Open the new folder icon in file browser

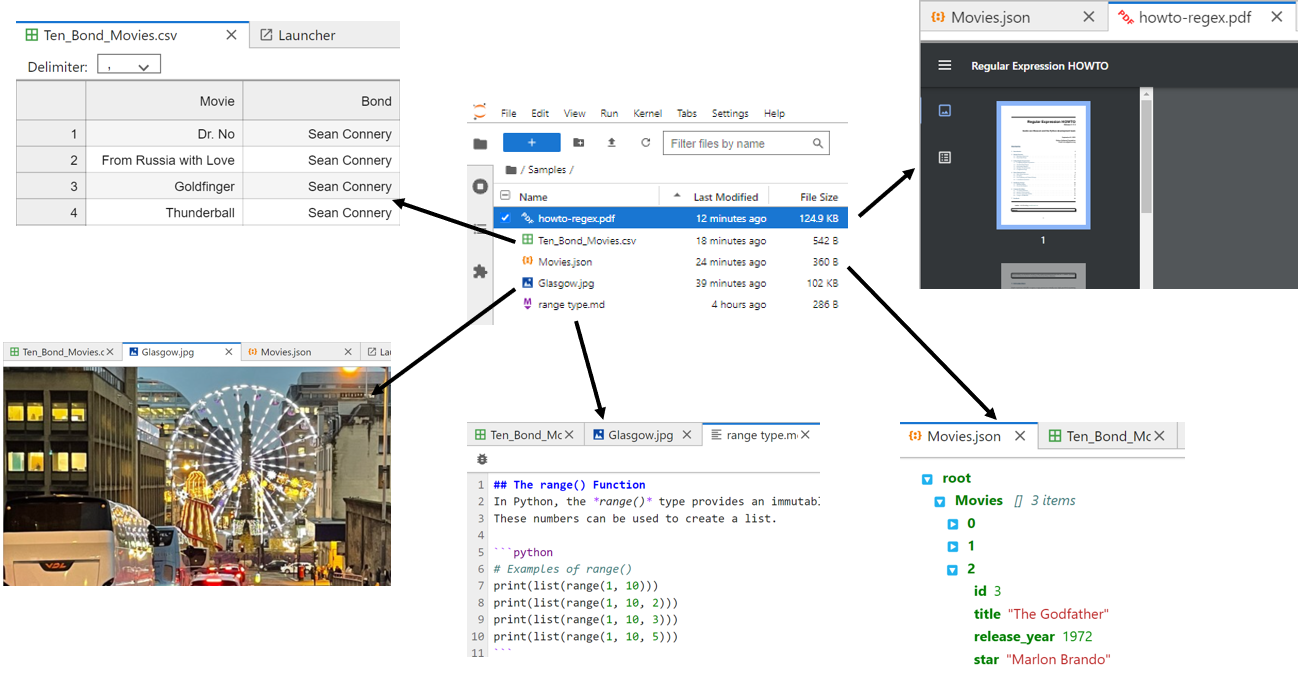point(578,142)
